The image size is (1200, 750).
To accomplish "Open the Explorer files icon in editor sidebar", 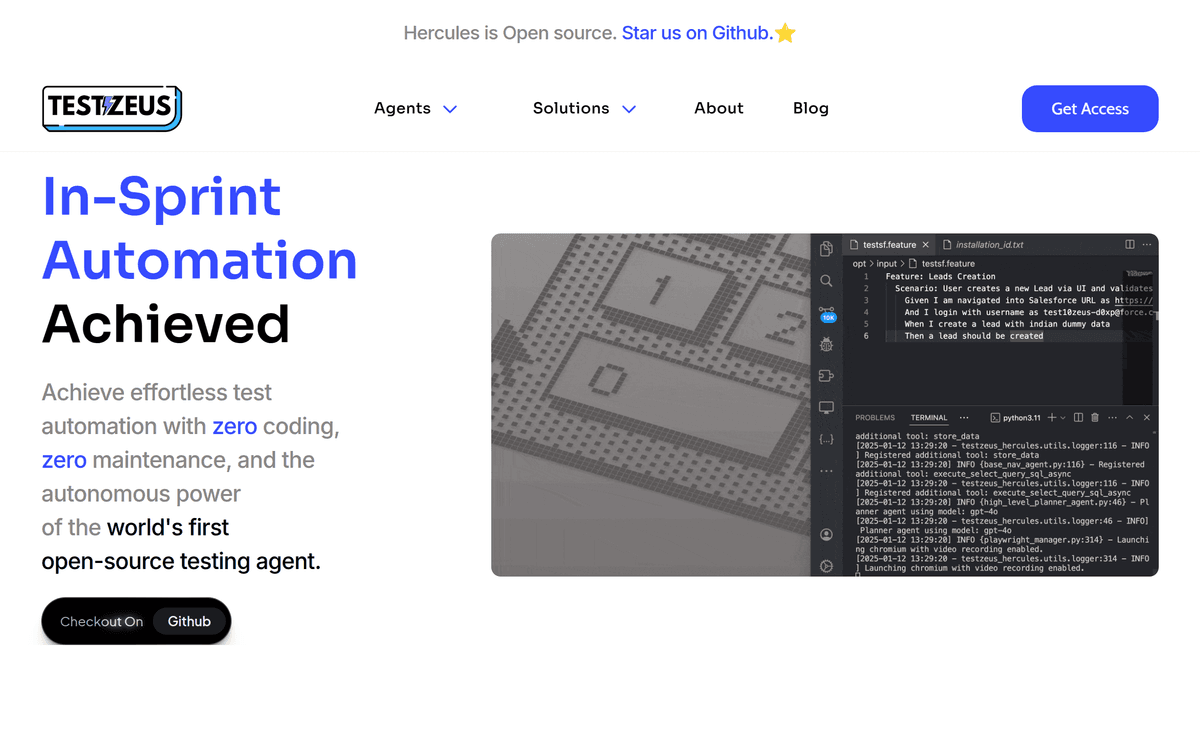I will coord(826,249).
